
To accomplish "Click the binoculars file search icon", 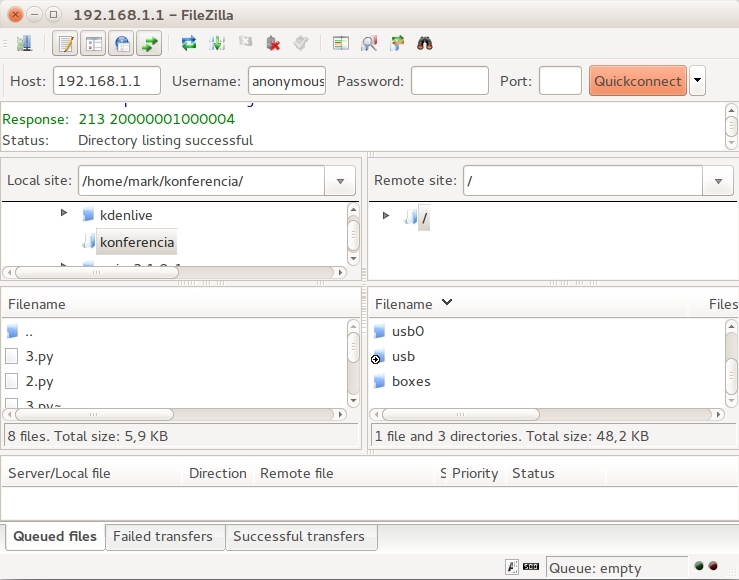I will [x=425, y=44].
